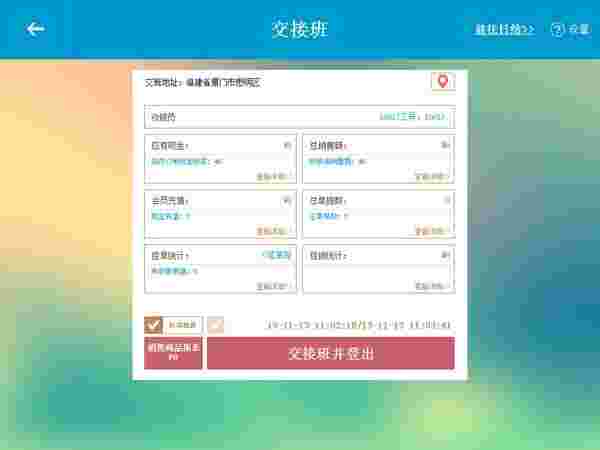The height and width of the screenshot is (450, 600).
Task: Open the underlined link in top bar
Action: point(504,29)
